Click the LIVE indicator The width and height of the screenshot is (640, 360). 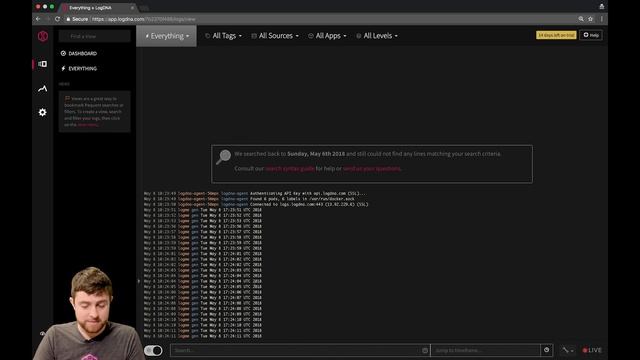pyautogui.click(x=592, y=350)
